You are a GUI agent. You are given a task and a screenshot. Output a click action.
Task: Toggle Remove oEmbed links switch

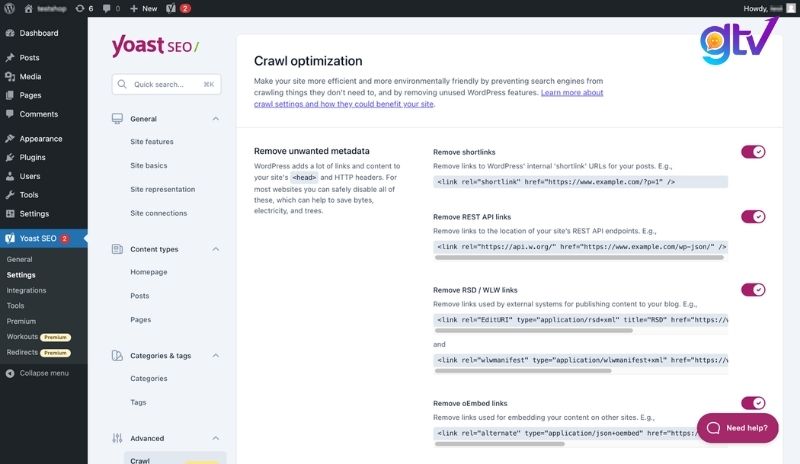pyautogui.click(x=753, y=403)
